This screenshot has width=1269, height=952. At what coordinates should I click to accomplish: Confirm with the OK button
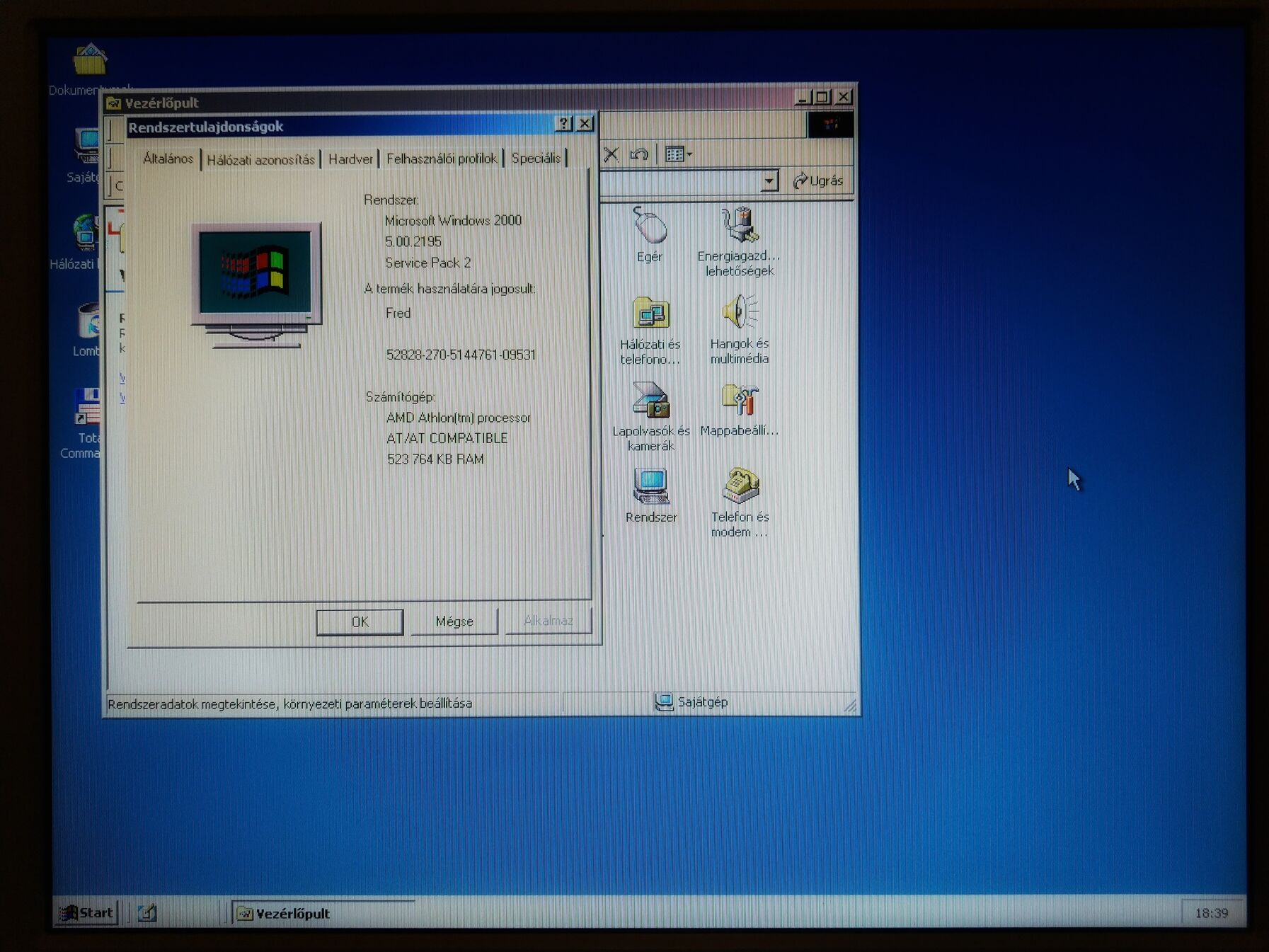[x=360, y=621]
